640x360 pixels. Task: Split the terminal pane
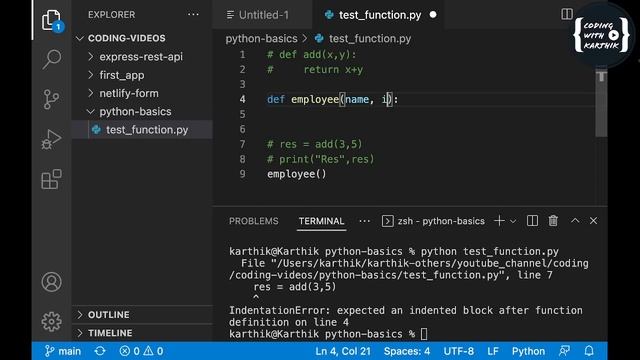[x=532, y=221]
